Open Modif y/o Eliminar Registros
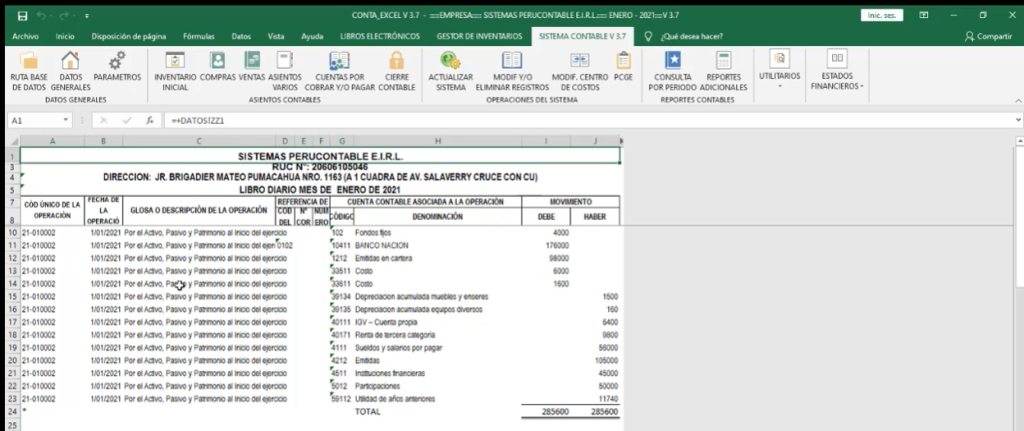Screen dimensions: 1024x431 point(512,71)
